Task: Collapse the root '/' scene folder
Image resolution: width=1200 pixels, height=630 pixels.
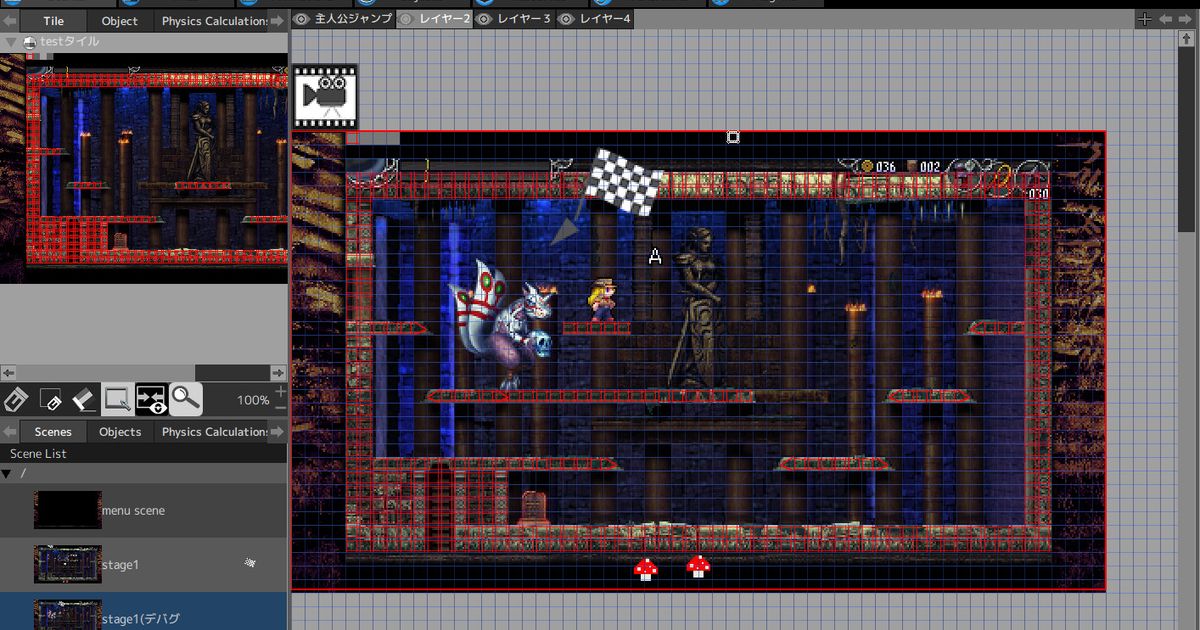Action: coord(8,473)
